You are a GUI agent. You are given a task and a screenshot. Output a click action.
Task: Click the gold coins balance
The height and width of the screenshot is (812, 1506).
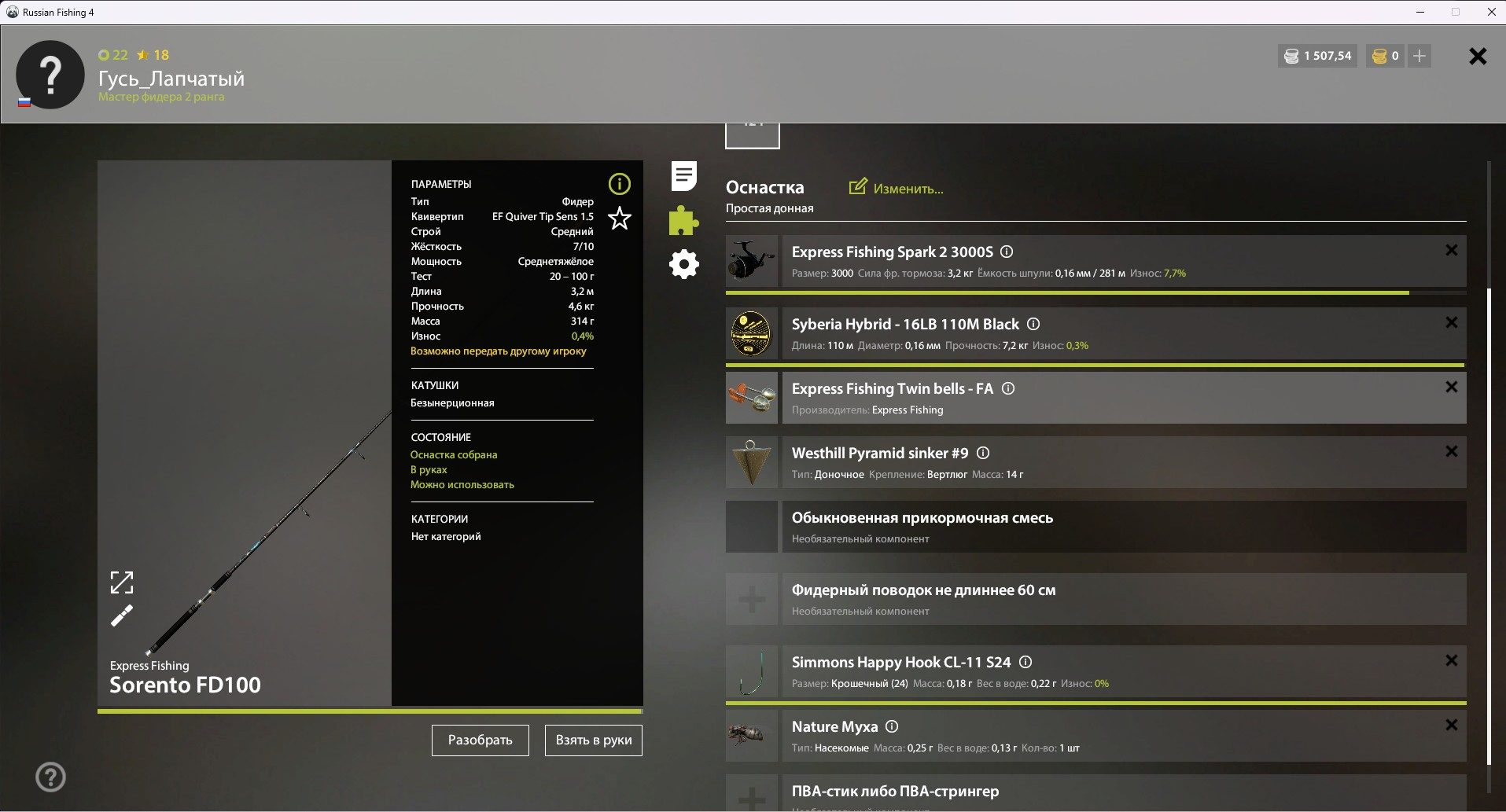click(x=1385, y=56)
